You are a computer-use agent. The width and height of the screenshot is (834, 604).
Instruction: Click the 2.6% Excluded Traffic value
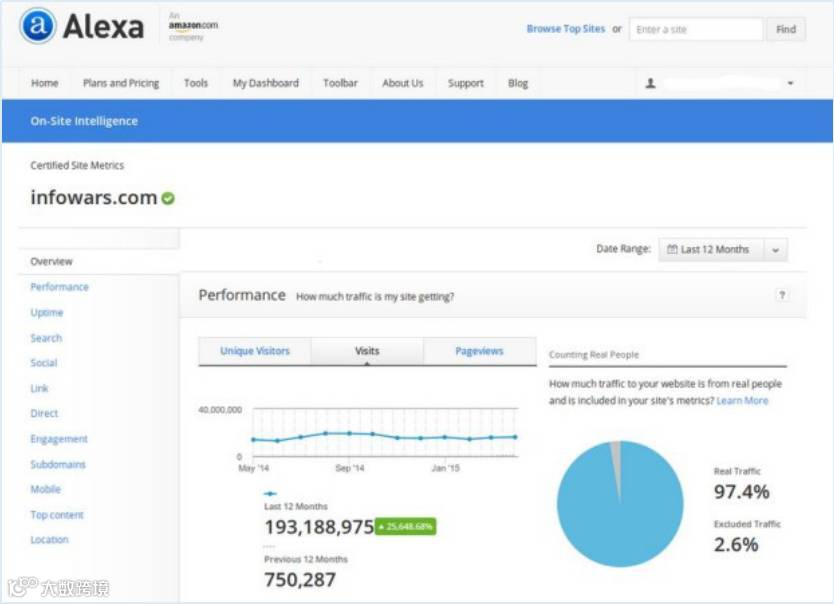point(736,544)
